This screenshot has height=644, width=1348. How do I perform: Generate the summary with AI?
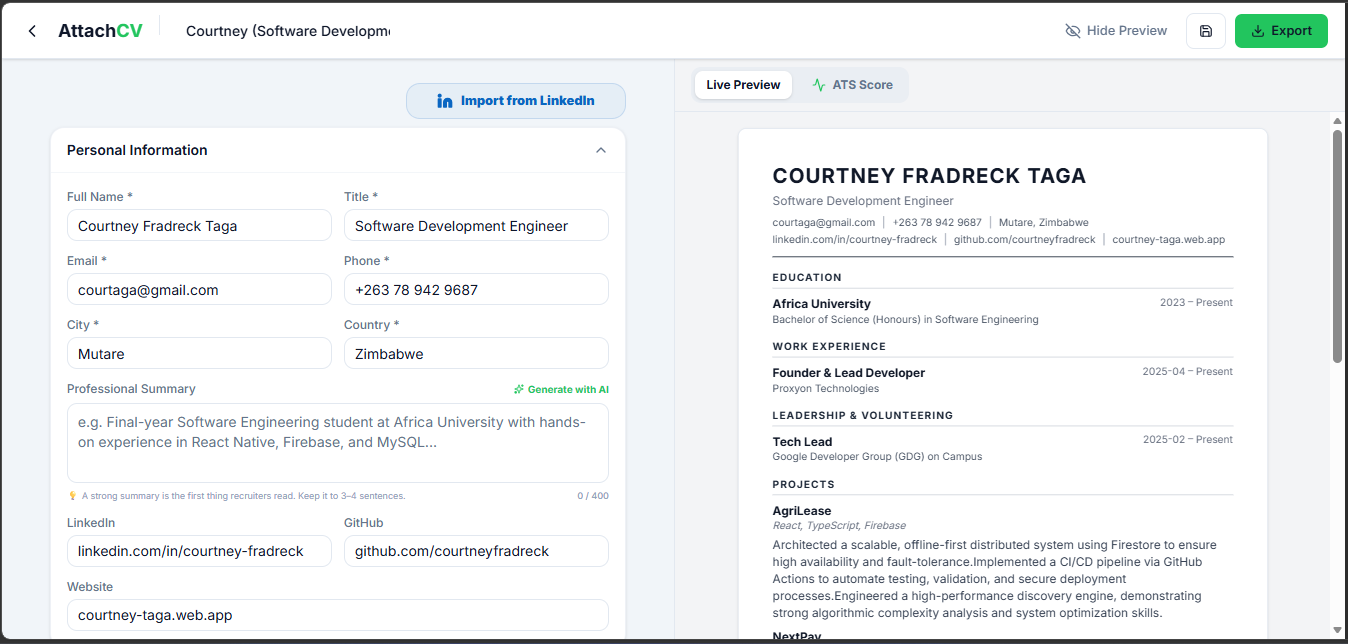tap(561, 389)
